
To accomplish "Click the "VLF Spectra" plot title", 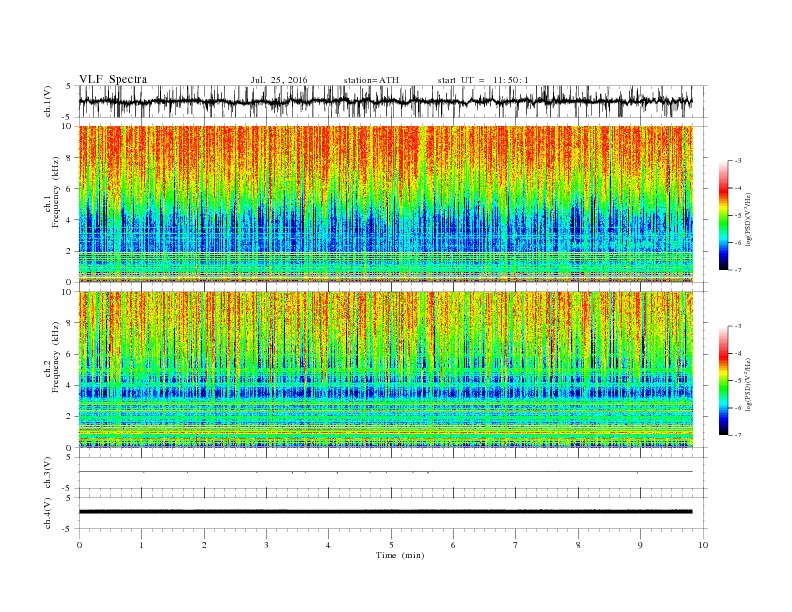I will pyautogui.click(x=113, y=79).
